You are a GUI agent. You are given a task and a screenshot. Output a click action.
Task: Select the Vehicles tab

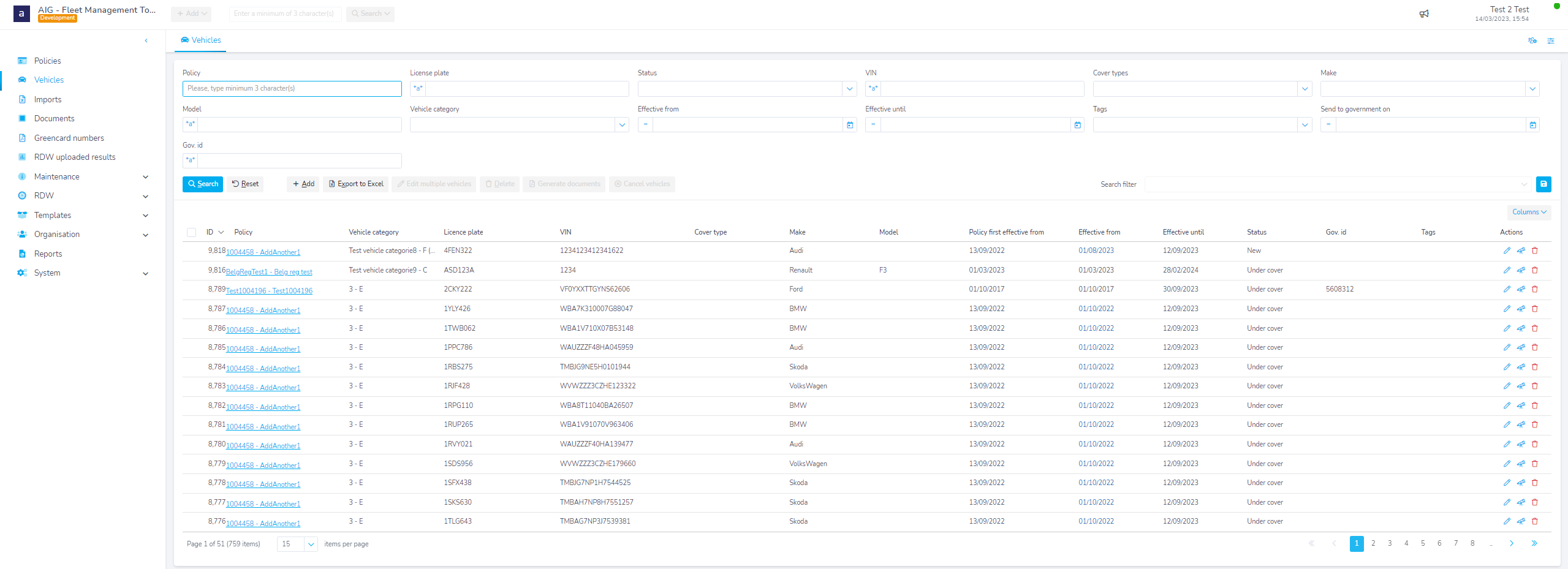coord(200,40)
